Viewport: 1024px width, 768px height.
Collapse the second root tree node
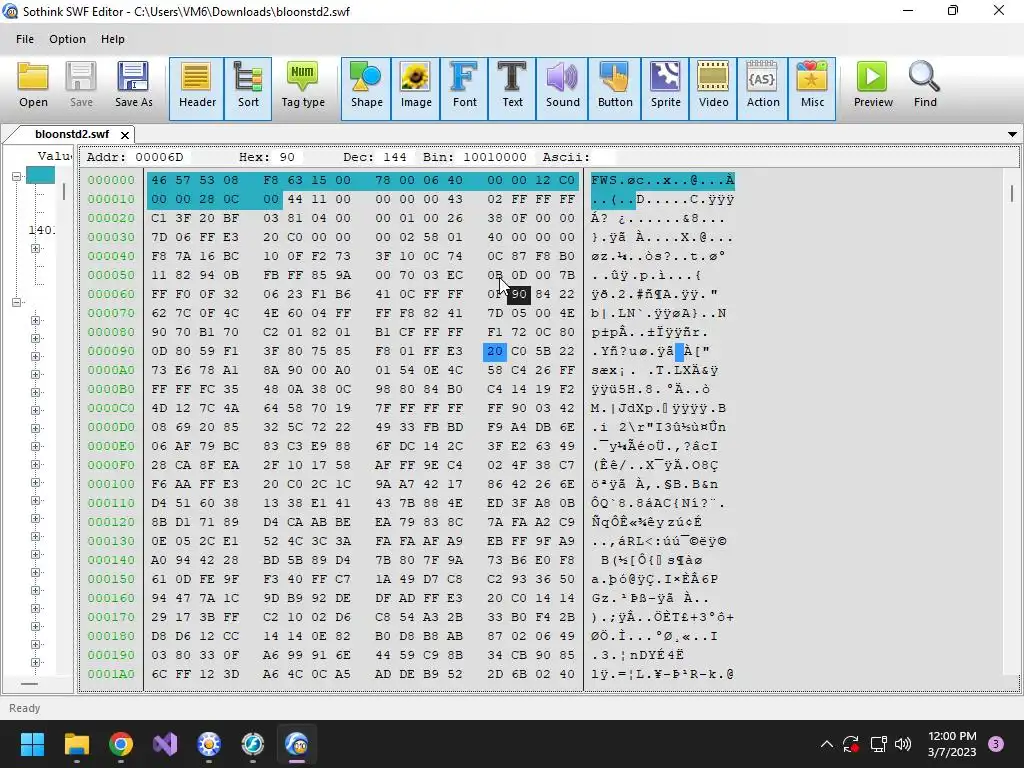click(x=16, y=302)
